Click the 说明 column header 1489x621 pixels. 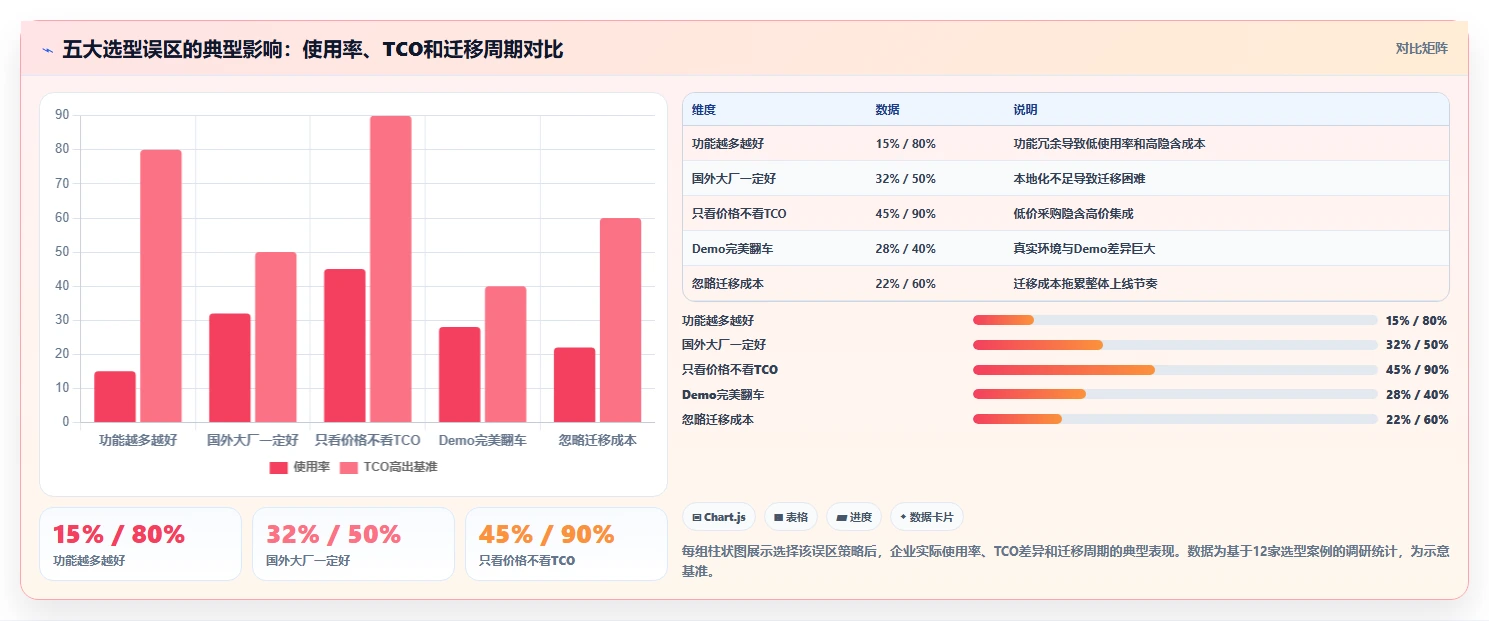(1025, 110)
